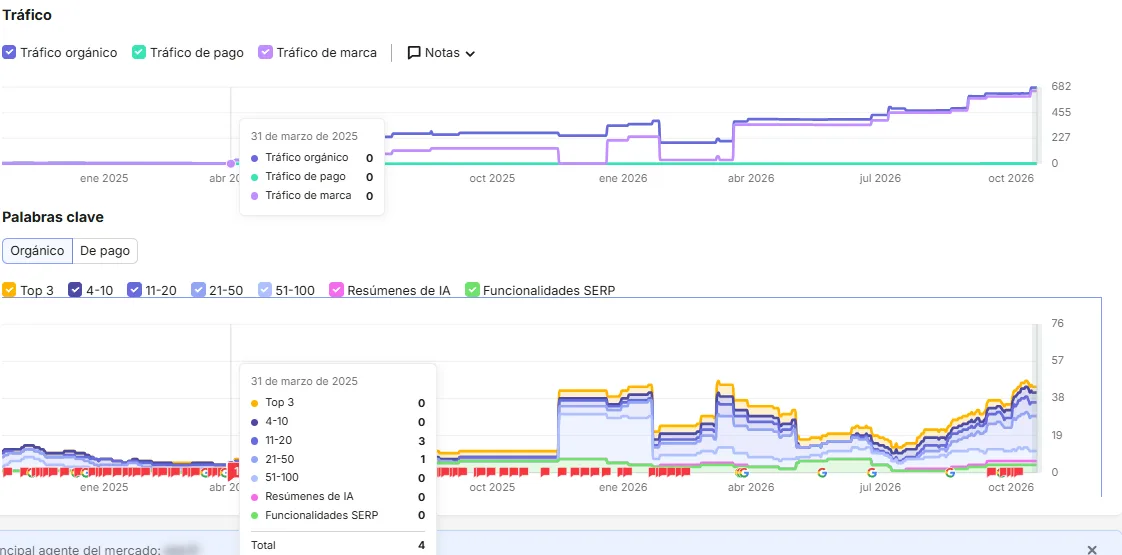Toggle the 11-20 positions checkbox
The image size is (1122, 555).
pos(135,290)
